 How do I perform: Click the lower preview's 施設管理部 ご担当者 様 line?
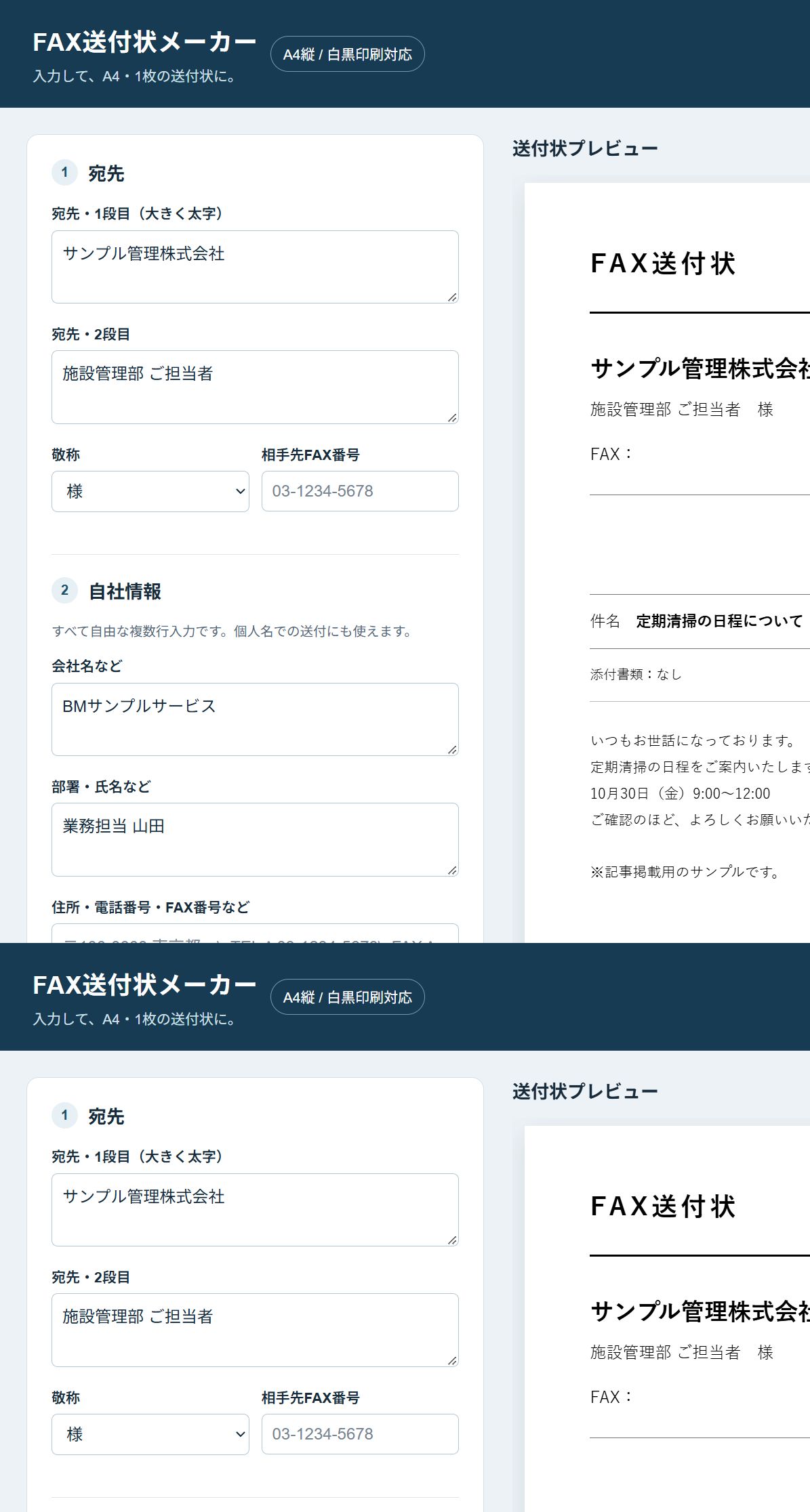click(681, 1352)
